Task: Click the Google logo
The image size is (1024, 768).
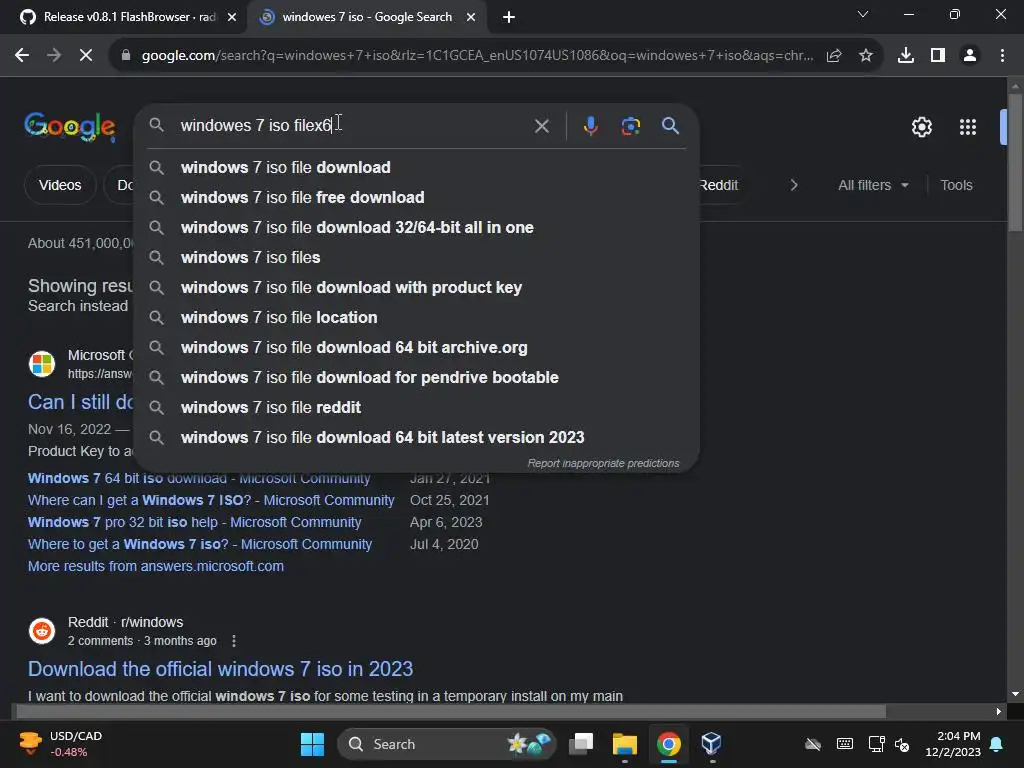Action: pos(70,126)
